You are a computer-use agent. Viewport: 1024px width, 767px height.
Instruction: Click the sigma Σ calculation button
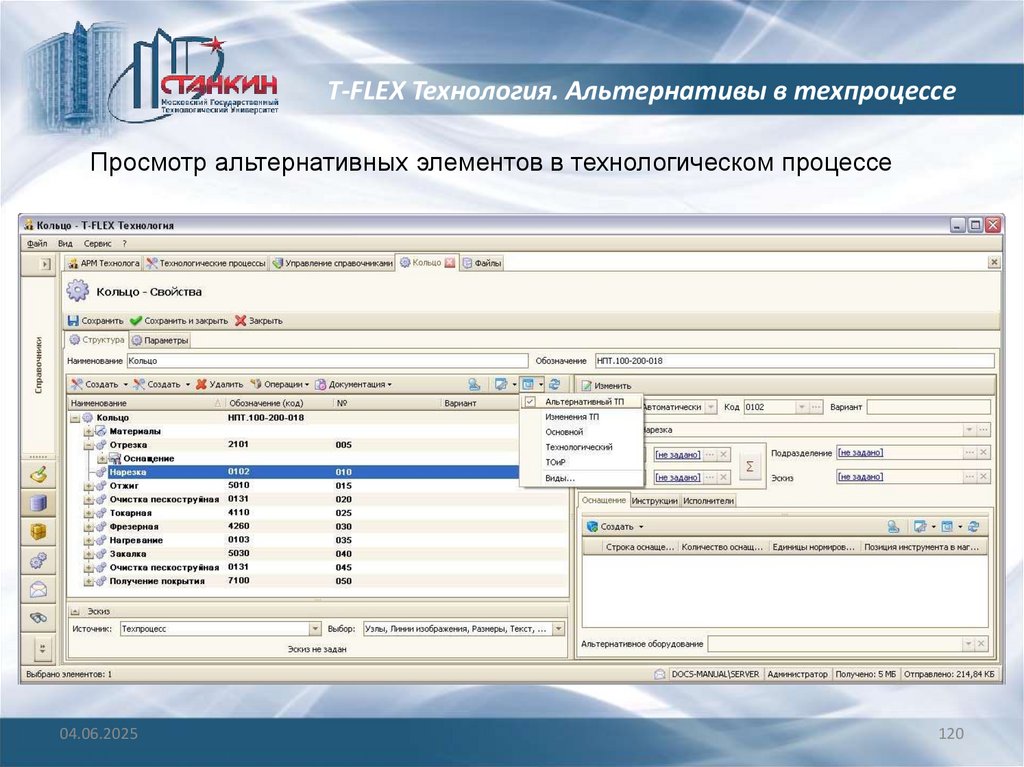750,466
